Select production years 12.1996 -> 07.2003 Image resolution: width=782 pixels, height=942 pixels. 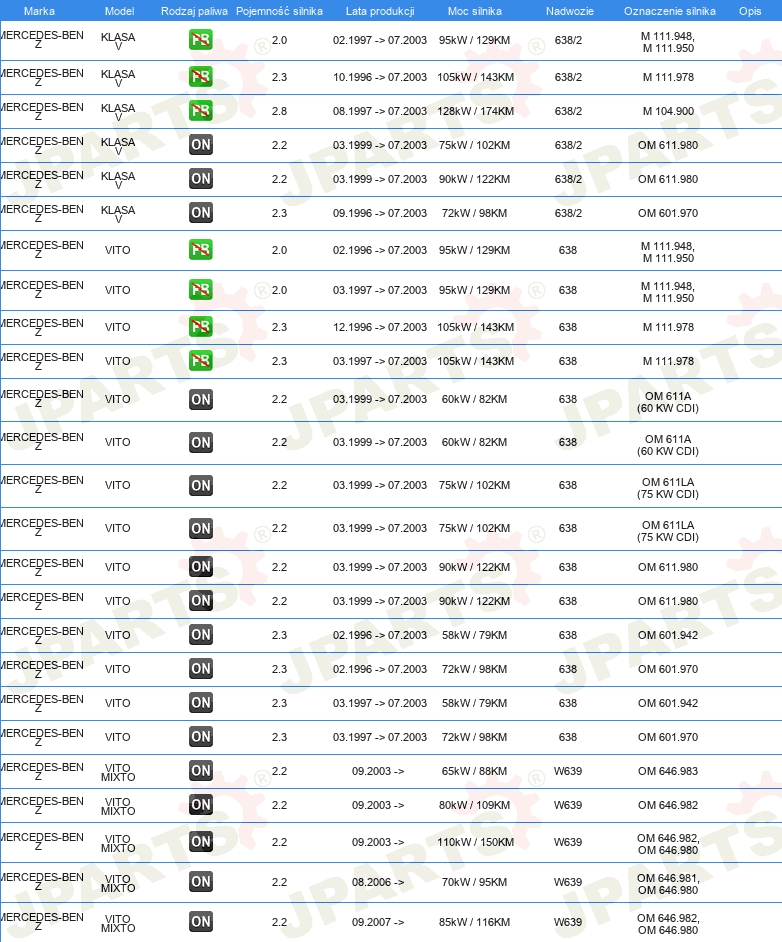click(x=380, y=327)
